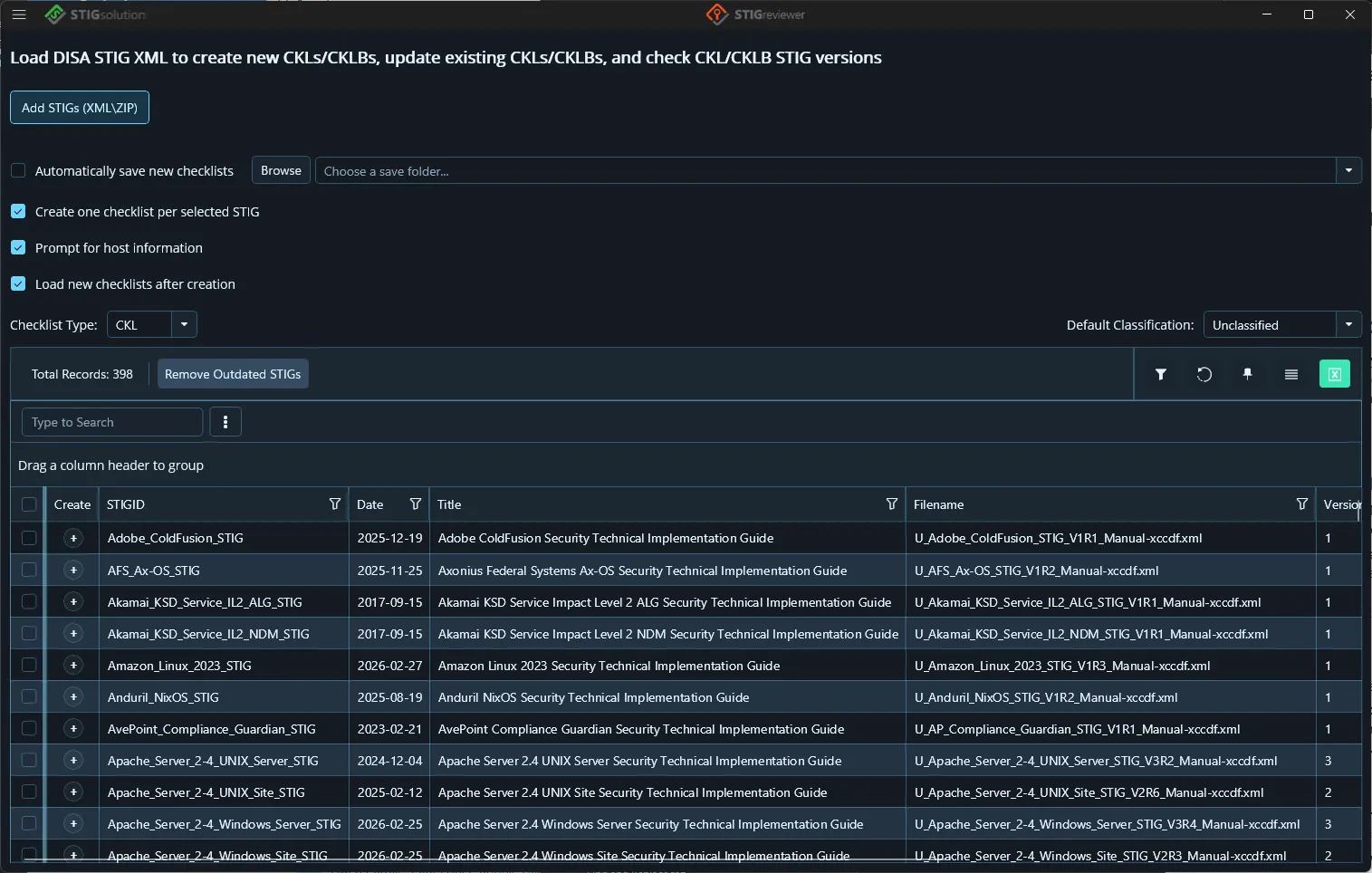Click the grid filter funnel toolbar icon
This screenshot has height=873, width=1372.
pos(1160,374)
